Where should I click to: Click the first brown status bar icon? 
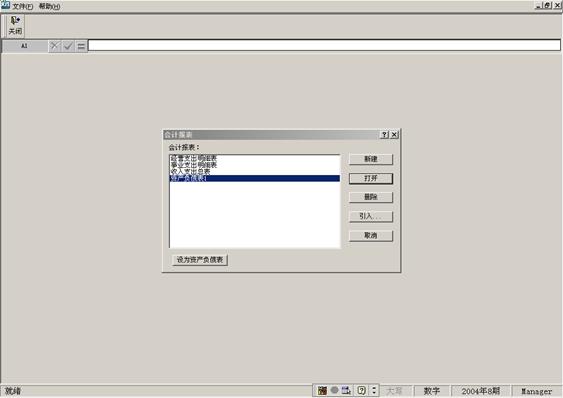pos(322,390)
